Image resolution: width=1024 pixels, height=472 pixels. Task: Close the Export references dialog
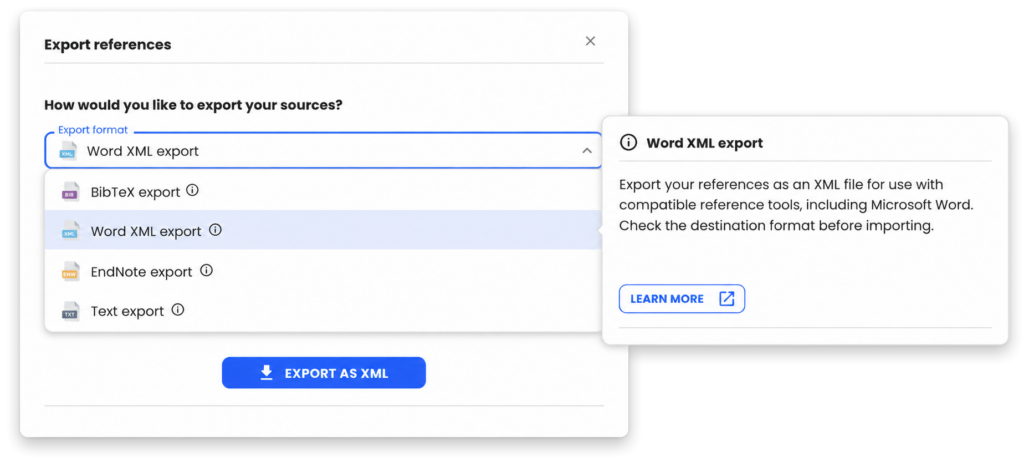click(590, 41)
